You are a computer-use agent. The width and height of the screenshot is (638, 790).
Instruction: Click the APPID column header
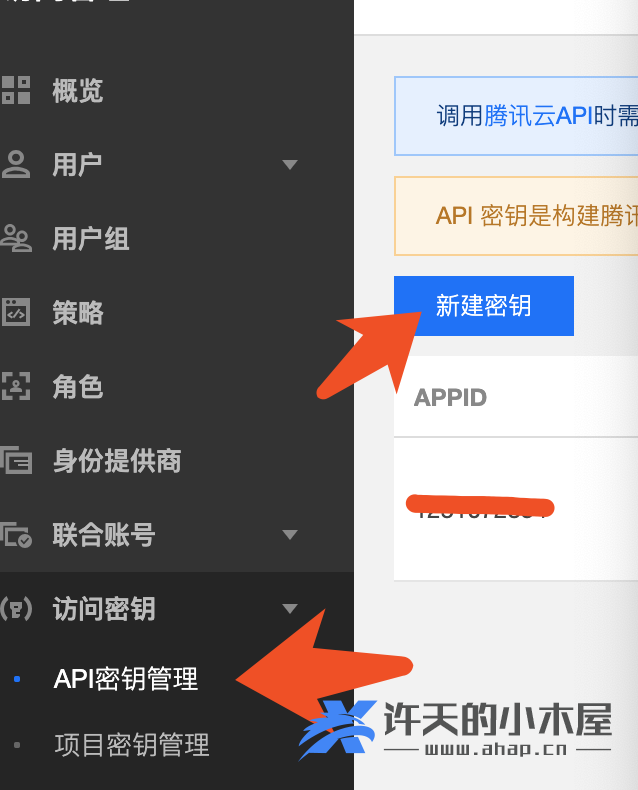tap(450, 398)
